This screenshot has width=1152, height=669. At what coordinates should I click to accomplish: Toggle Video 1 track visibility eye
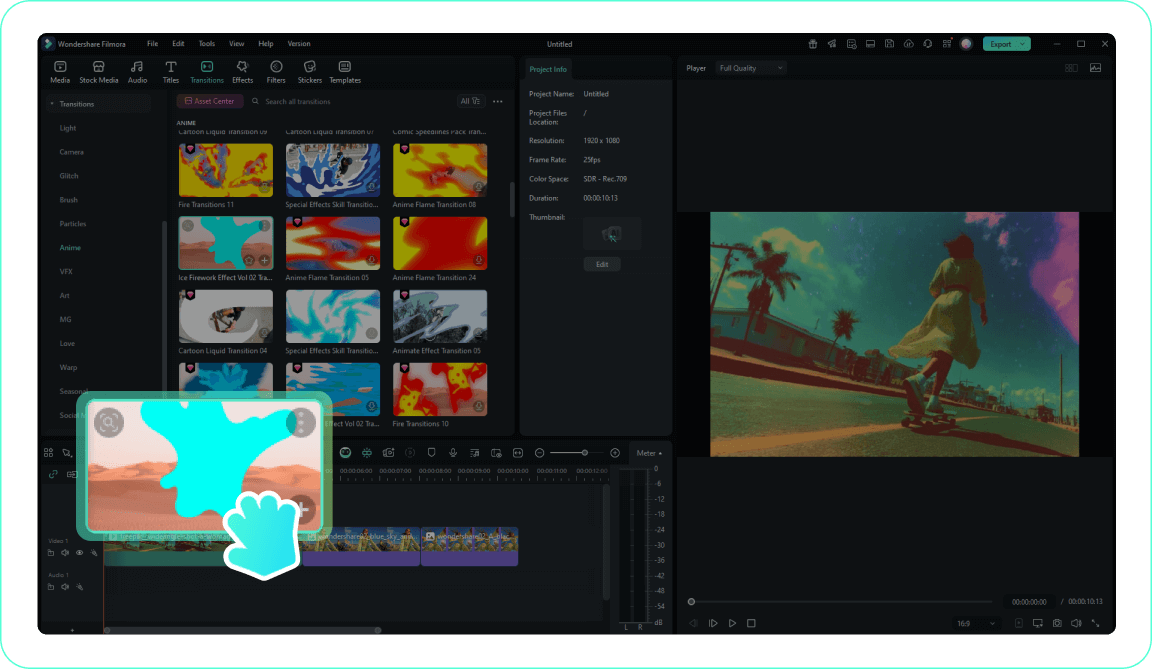79,553
